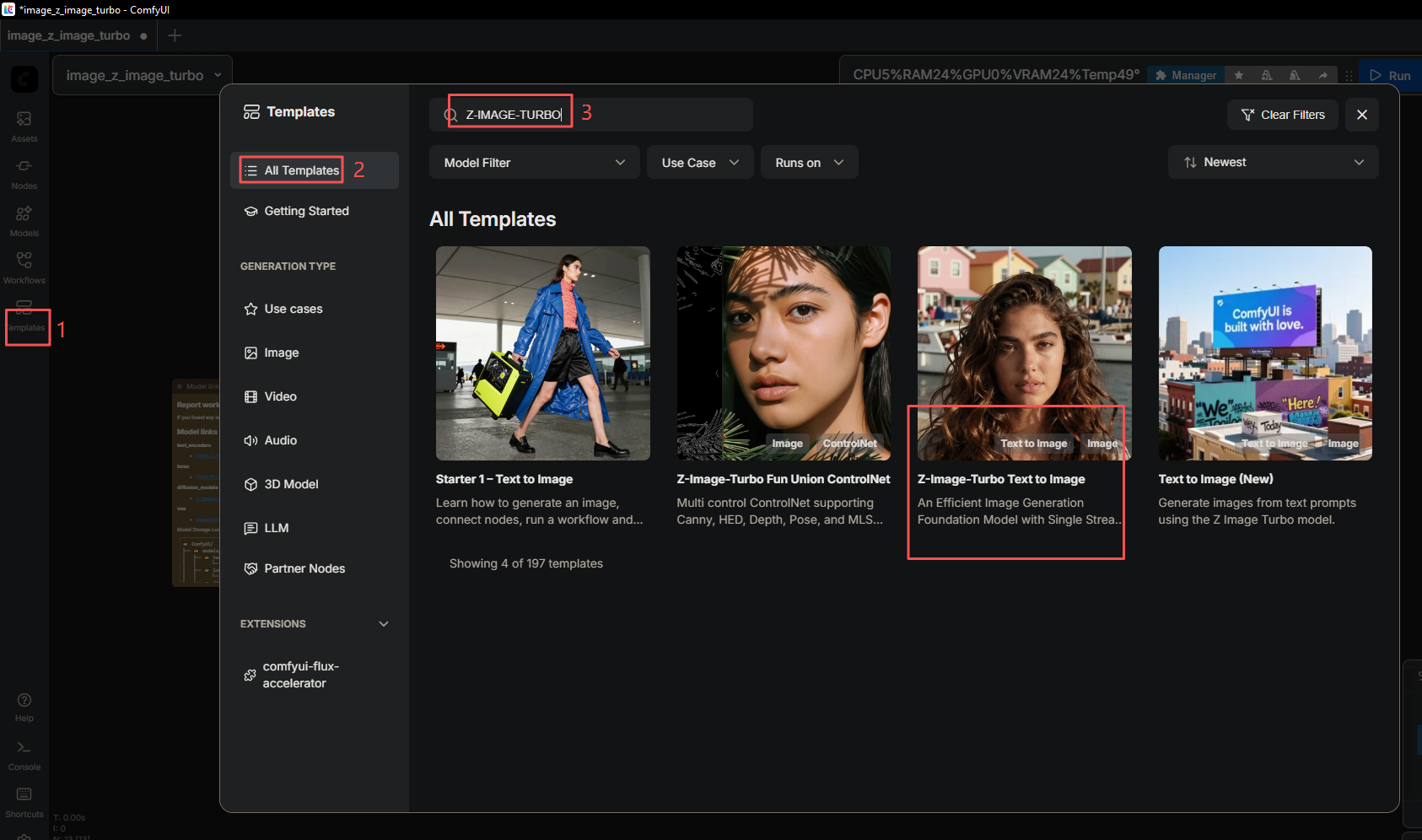Run the workflow
The width and height of the screenshot is (1422, 840).
[1390, 75]
